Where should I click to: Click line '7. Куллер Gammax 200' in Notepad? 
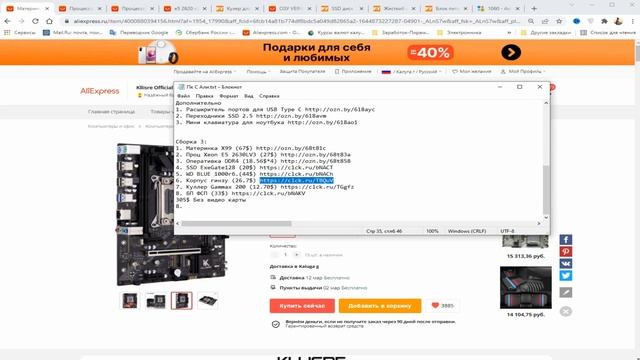click(x=265, y=187)
